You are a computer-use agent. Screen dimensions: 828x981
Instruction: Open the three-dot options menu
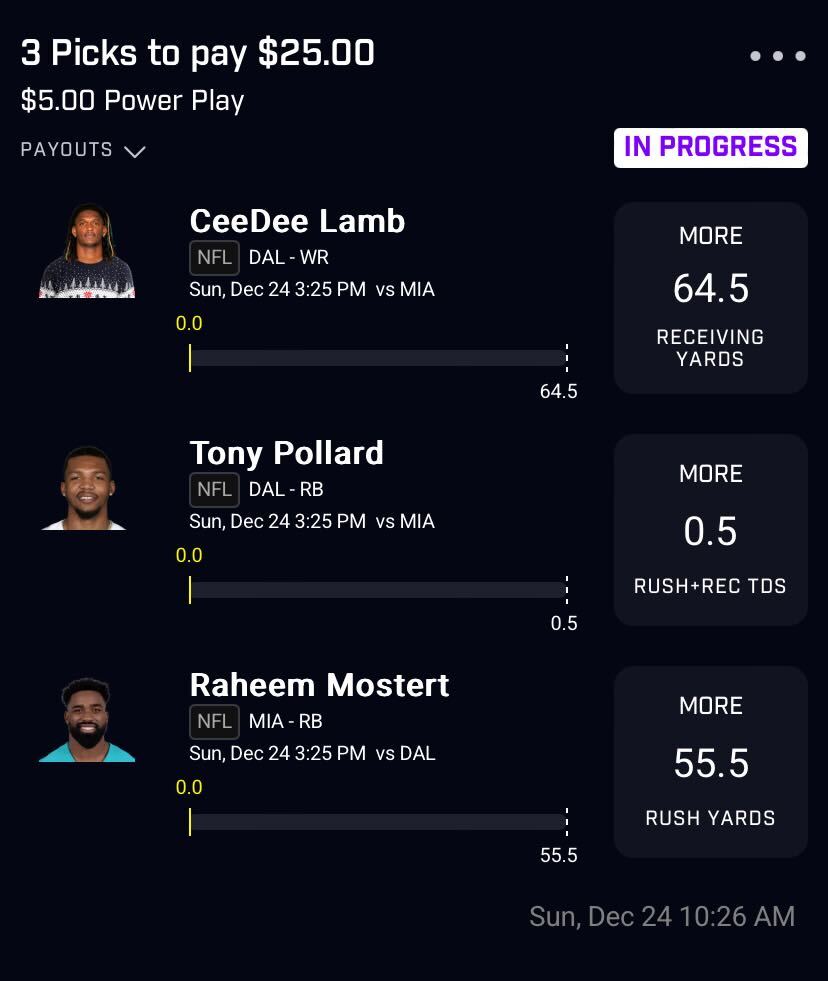pos(777,56)
